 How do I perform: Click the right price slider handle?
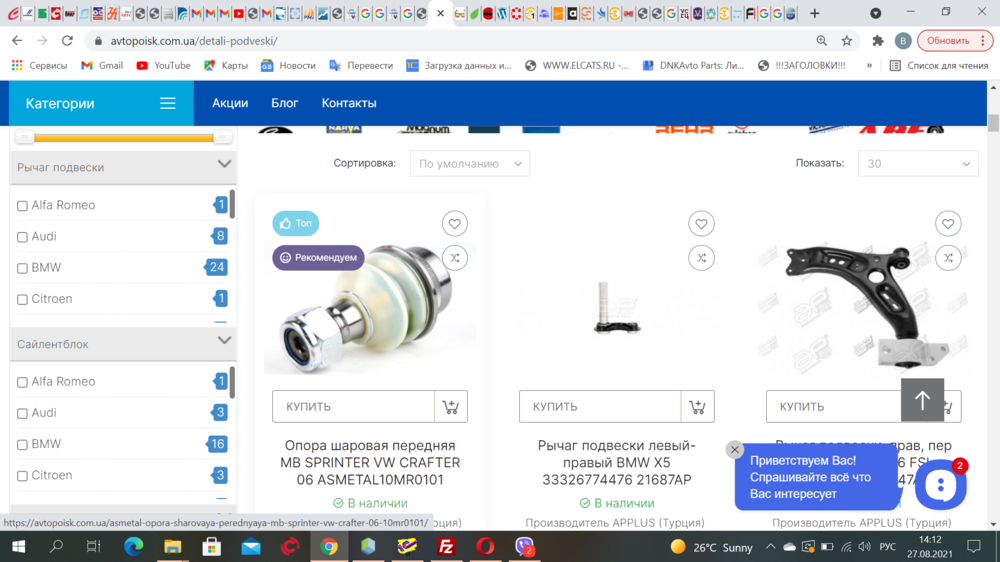(x=223, y=137)
